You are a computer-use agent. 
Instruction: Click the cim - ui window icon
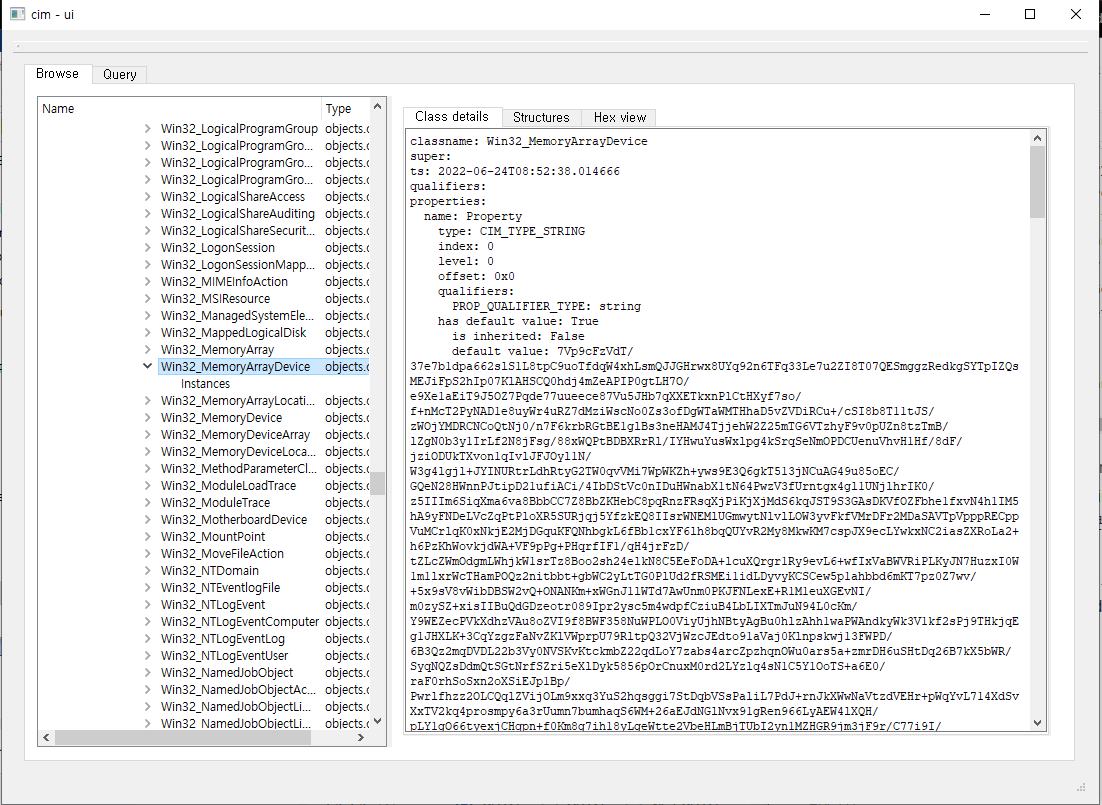pos(18,14)
